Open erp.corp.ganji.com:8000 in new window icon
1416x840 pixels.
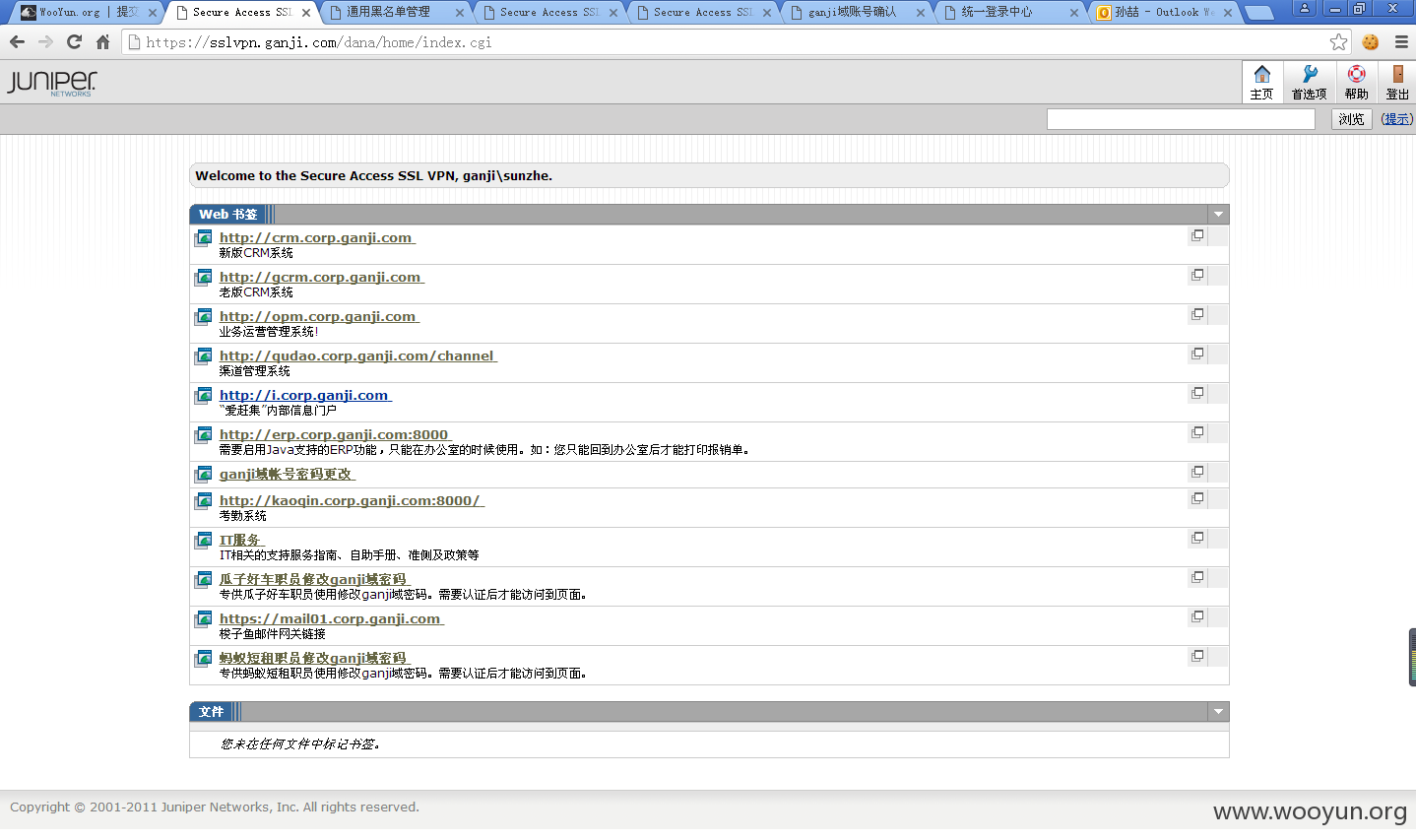[x=1197, y=432]
